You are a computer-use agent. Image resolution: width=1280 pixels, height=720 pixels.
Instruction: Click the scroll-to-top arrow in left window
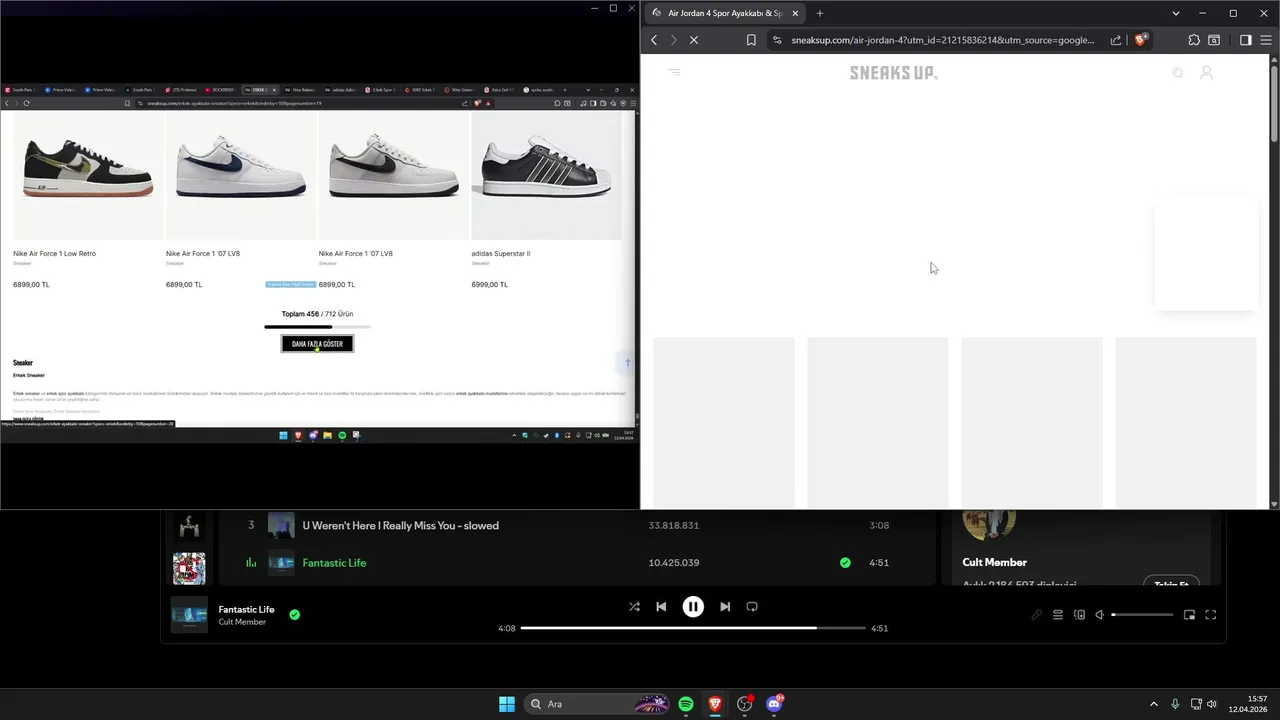point(628,363)
